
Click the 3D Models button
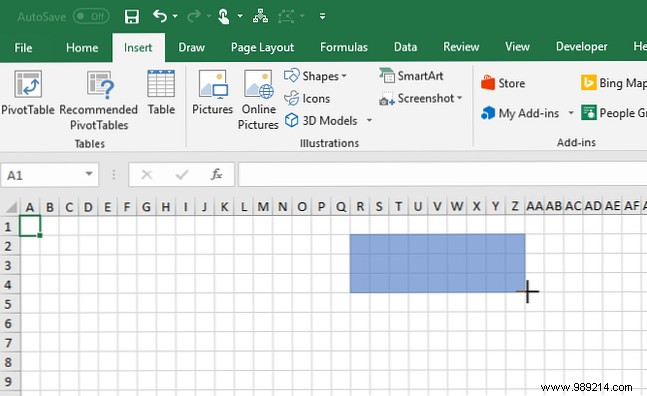(x=321, y=120)
